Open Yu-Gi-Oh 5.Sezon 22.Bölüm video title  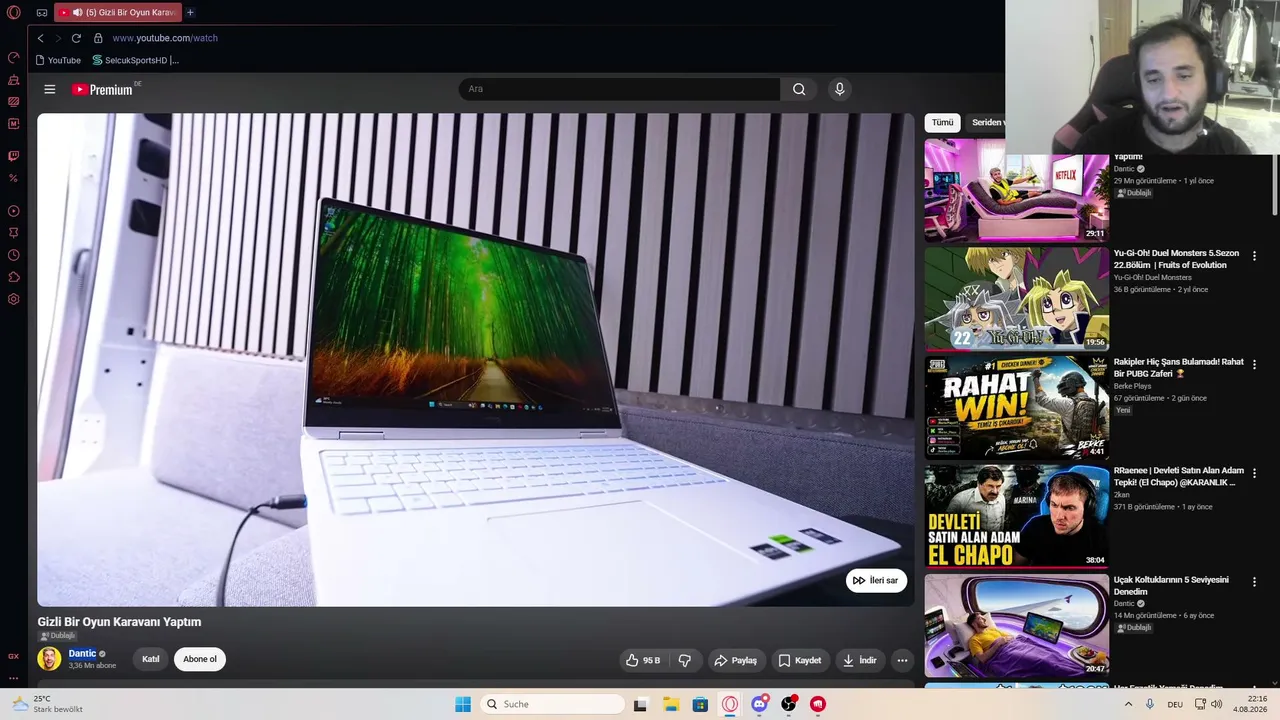[1176, 259]
